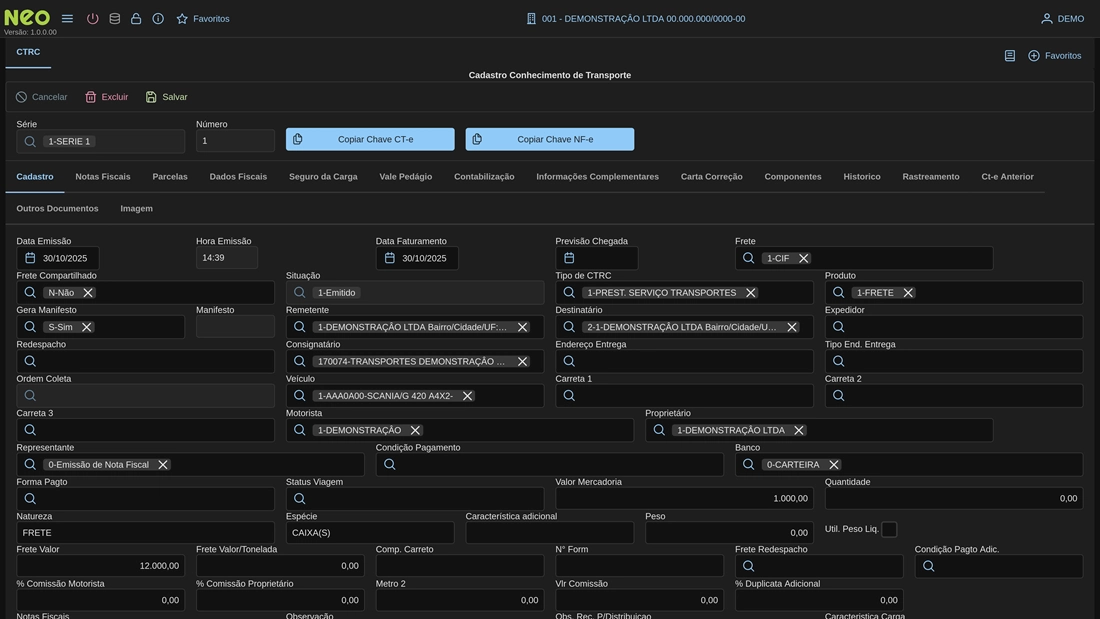Image resolution: width=1100 pixels, height=619 pixels.
Task: Clear the N-Não Frete Compartilhado selection
Action: pyautogui.click(x=88, y=293)
